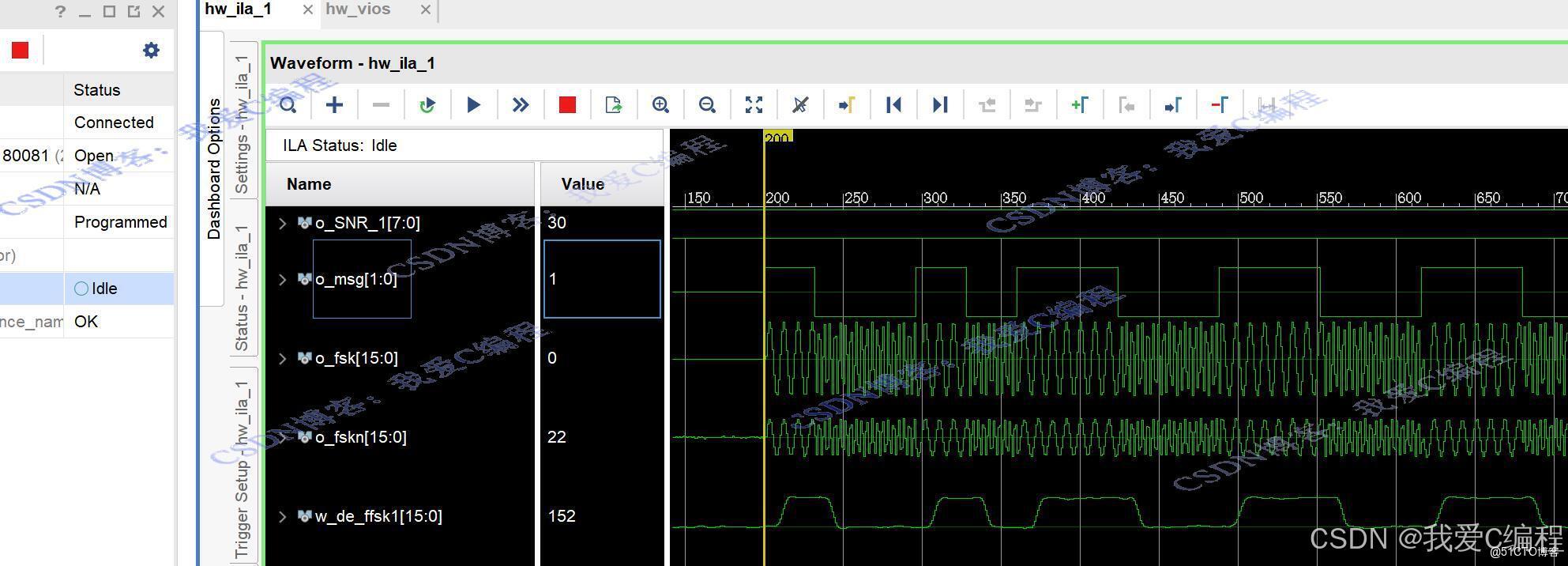Expand the o_fskn[15:0] bus
Screen dimensions: 1568x566
click(283, 437)
